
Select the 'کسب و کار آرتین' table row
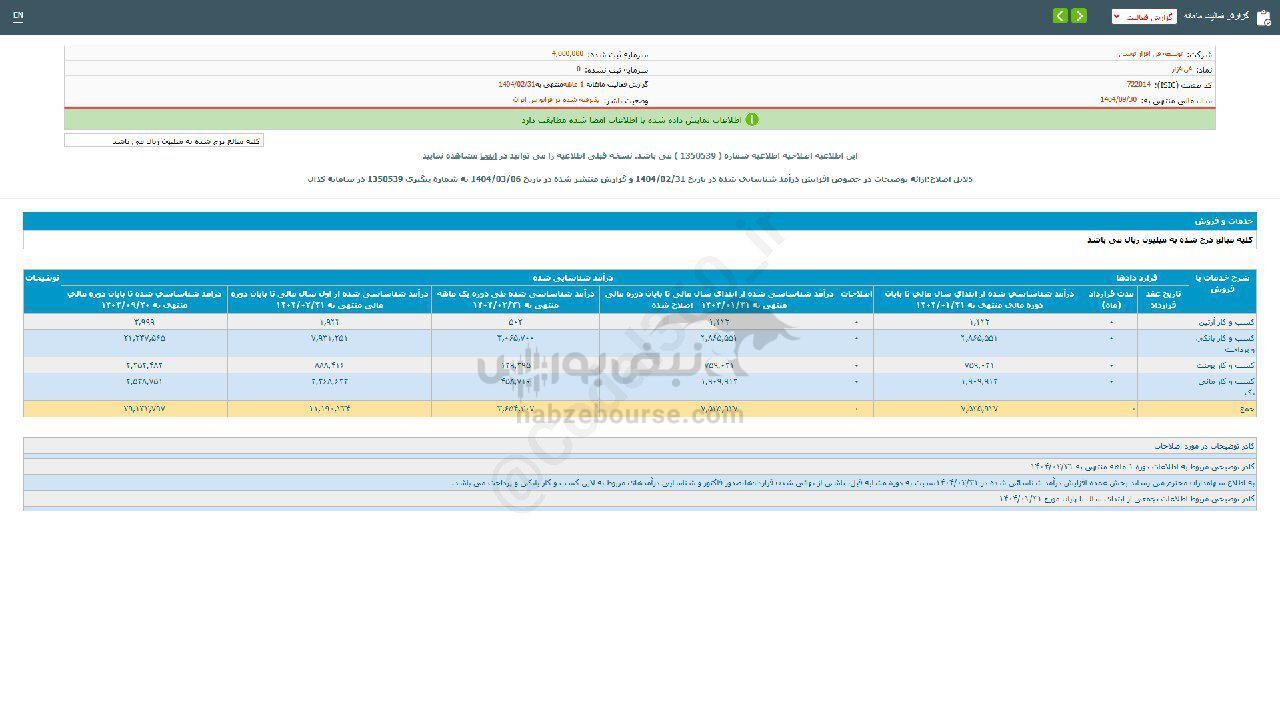(1221, 322)
